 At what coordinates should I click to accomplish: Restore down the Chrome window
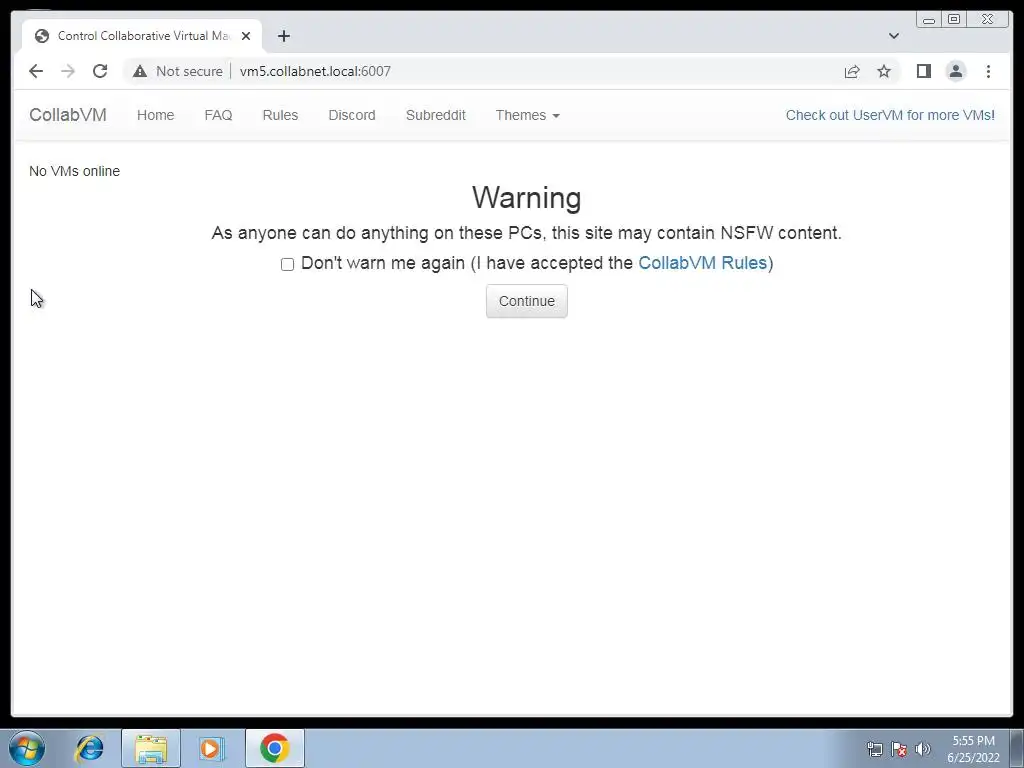tap(953, 20)
